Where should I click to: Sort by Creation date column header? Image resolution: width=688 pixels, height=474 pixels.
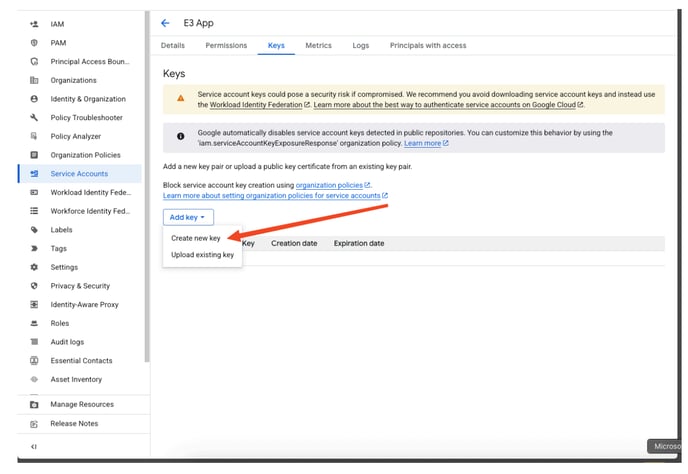tap(293, 243)
